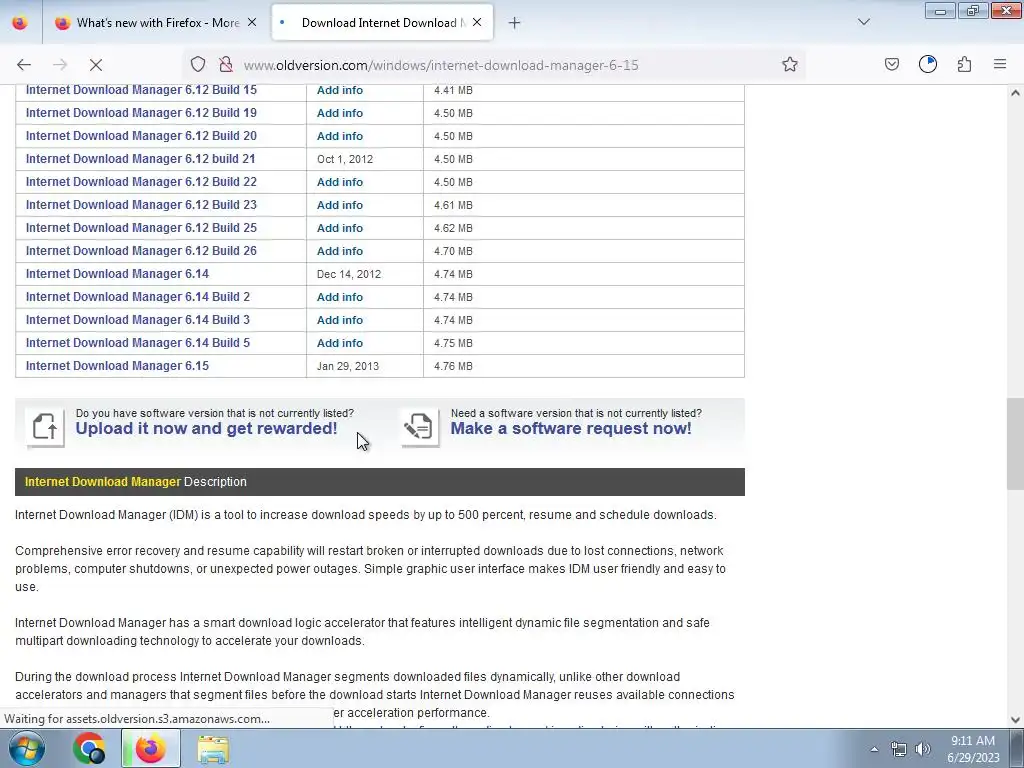Show hidden system tray icons

coord(874,749)
